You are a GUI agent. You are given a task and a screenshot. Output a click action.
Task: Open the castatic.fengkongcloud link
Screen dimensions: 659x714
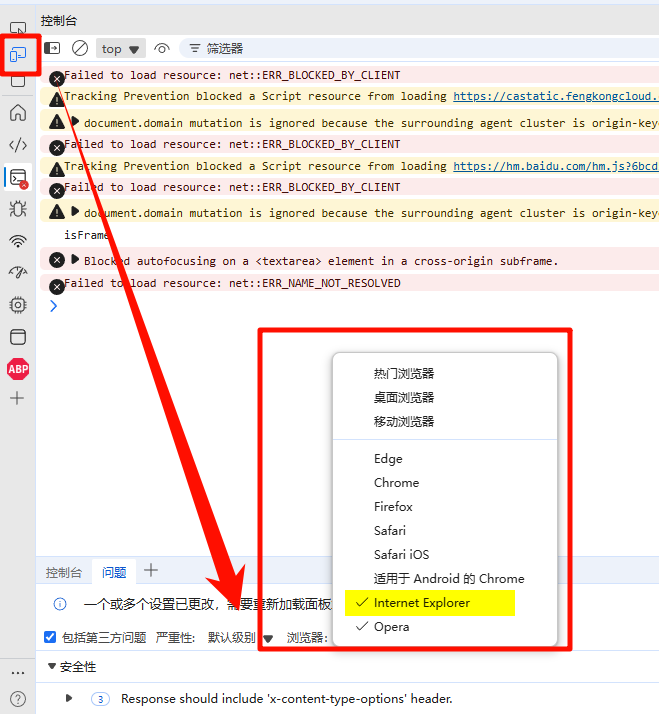point(556,96)
